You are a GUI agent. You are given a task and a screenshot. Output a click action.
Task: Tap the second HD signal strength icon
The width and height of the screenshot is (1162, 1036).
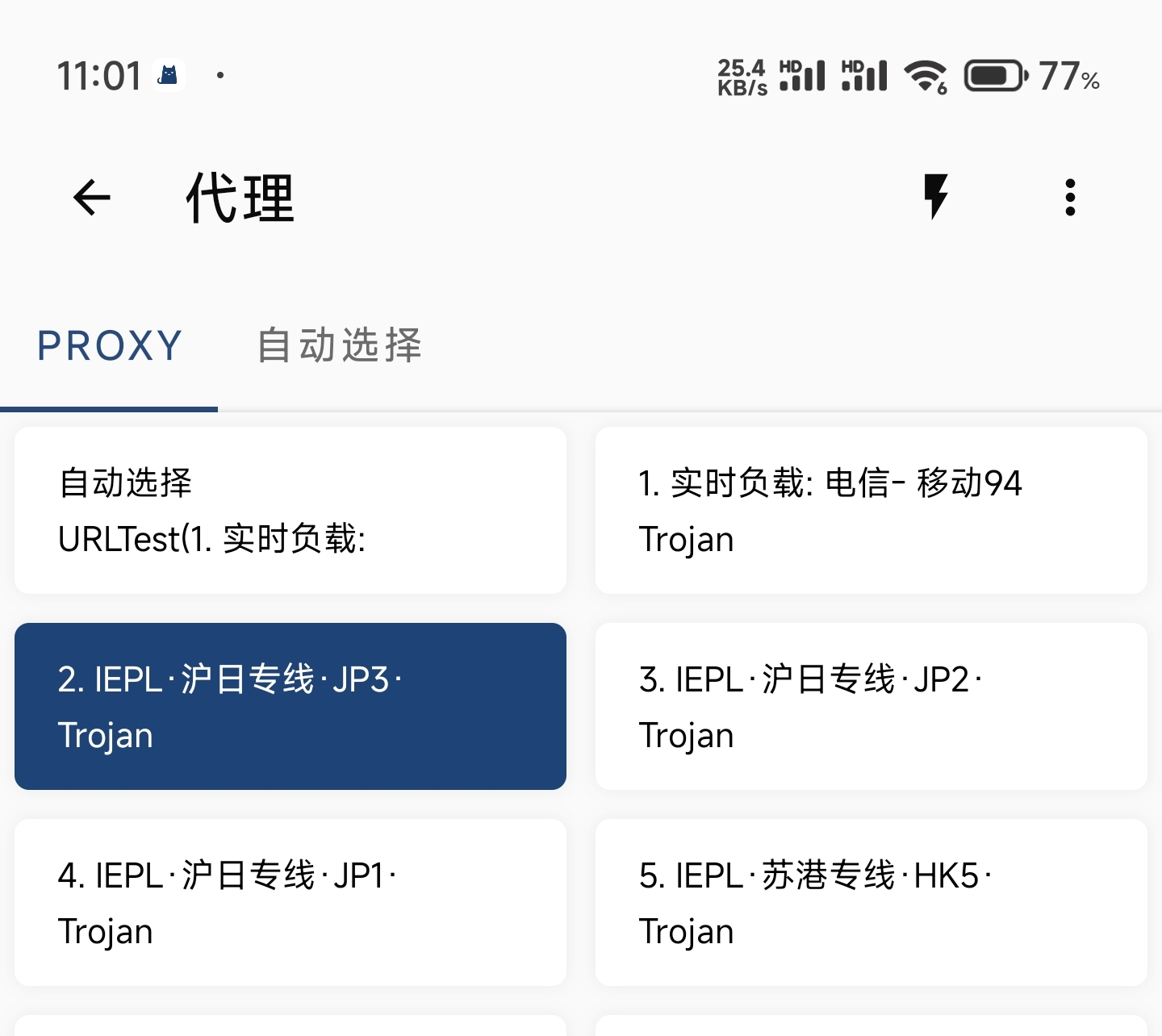(x=864, y=76)
